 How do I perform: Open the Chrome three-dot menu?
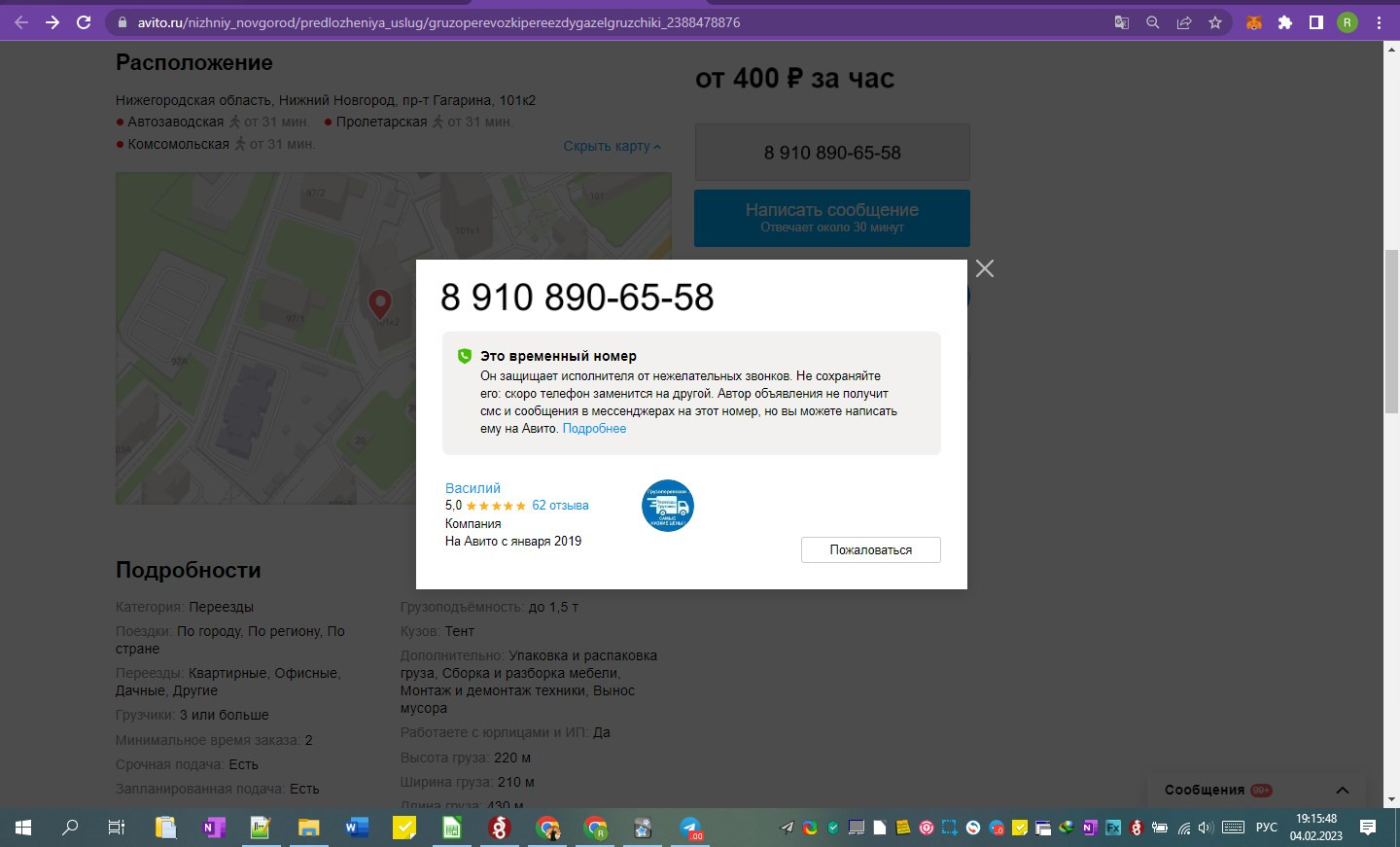(1379, 22)
